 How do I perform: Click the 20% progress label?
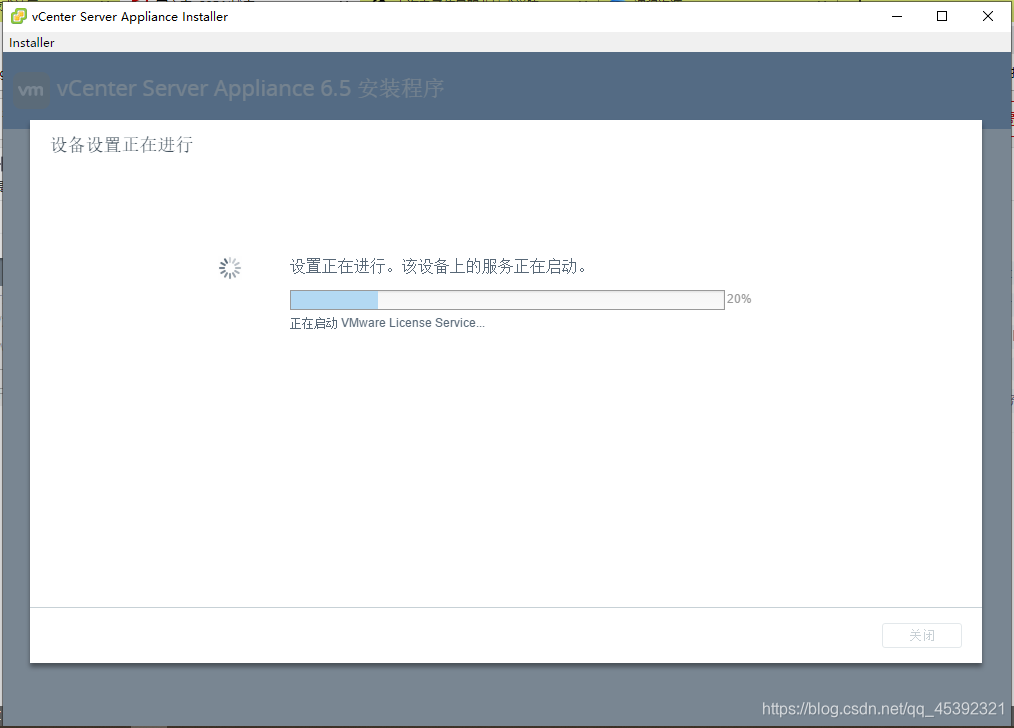coord(739,299)
